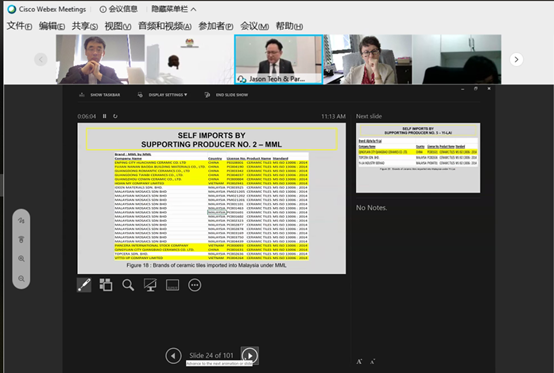
Task: Go back to the previous slide arrow
Action: click(x=173, y=355)
